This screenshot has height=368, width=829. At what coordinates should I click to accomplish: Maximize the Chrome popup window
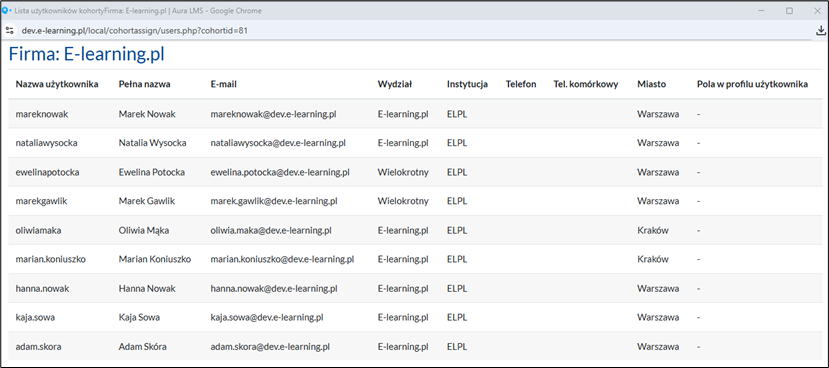pyautogui.click(x=789, y=11)
